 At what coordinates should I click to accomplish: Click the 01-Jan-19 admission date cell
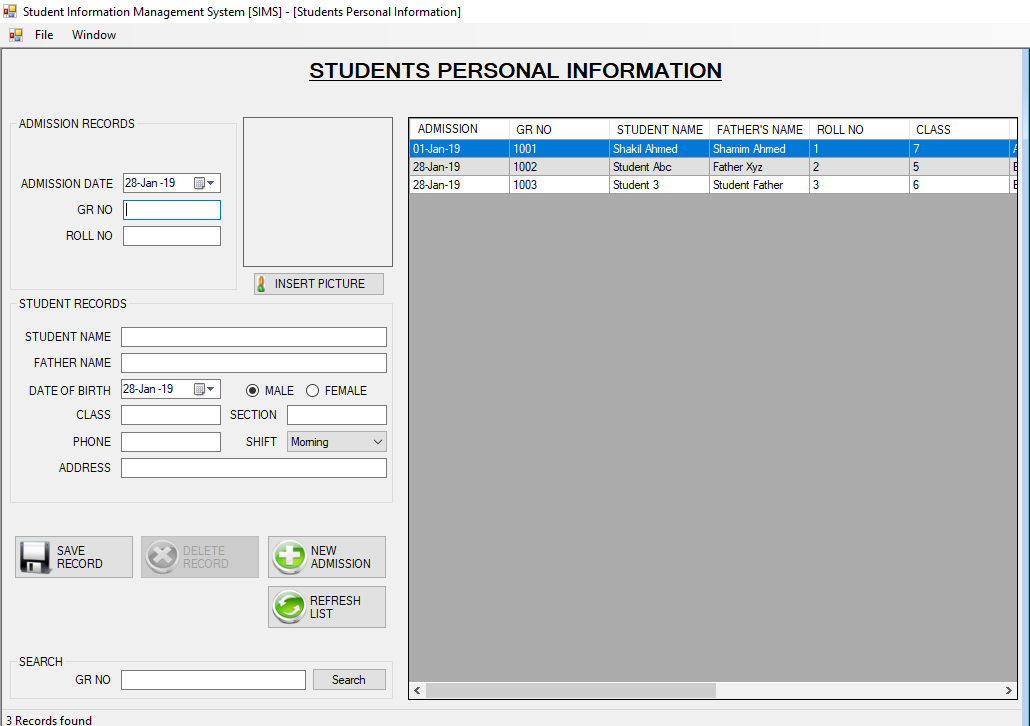click(x=459, y=149)
